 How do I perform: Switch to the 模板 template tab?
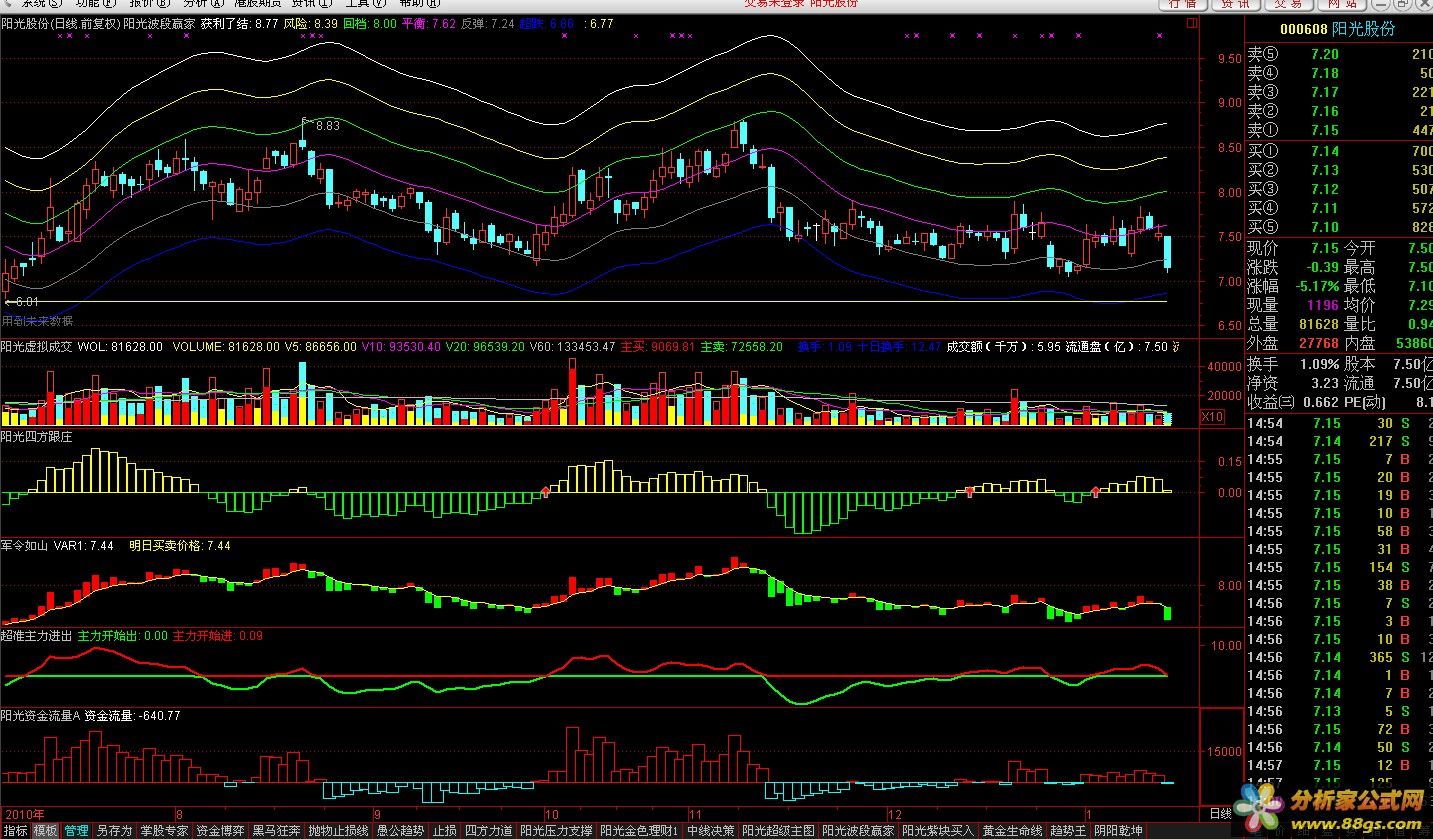[x=45, y=831]
